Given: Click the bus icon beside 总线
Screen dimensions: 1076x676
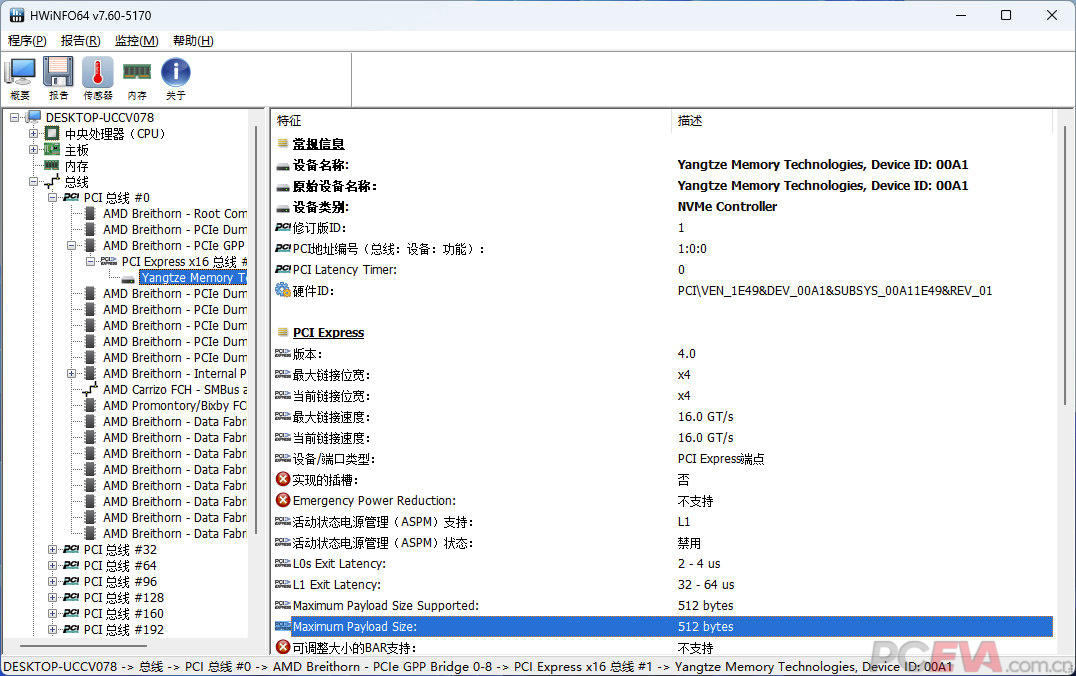Looking at the screenshot, I should 52,181.
